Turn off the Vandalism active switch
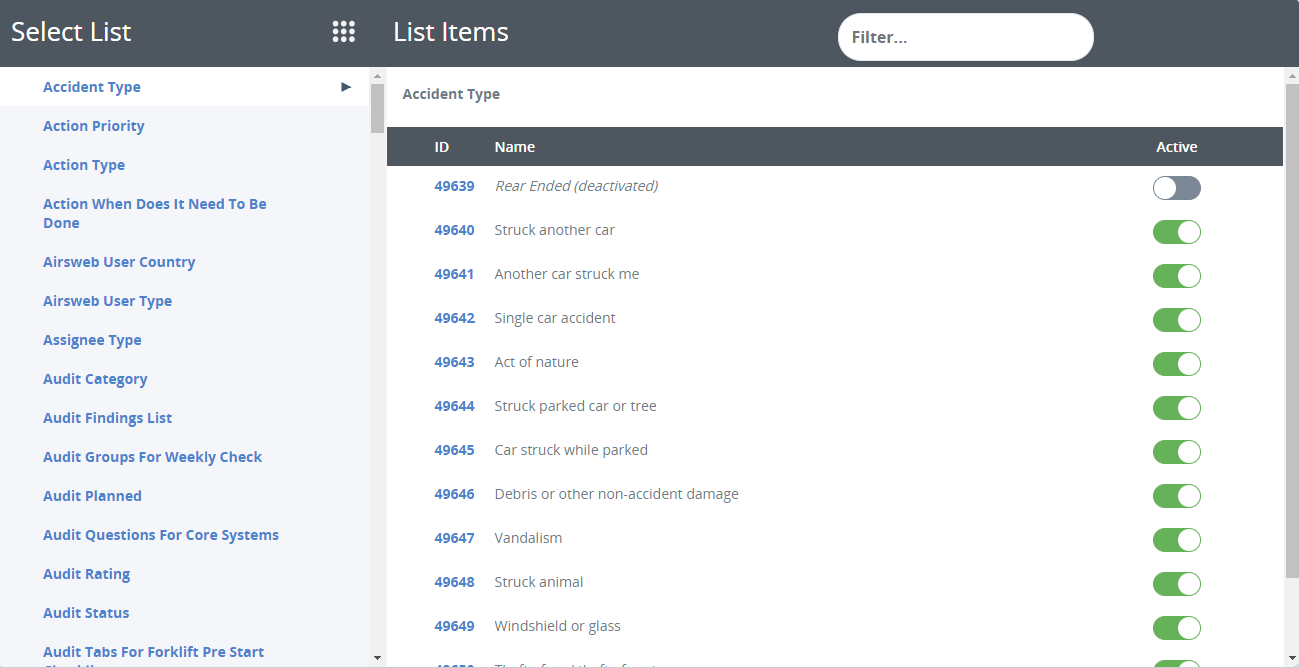This screenshot has width=1299, height=668. tap(1176, 540)
